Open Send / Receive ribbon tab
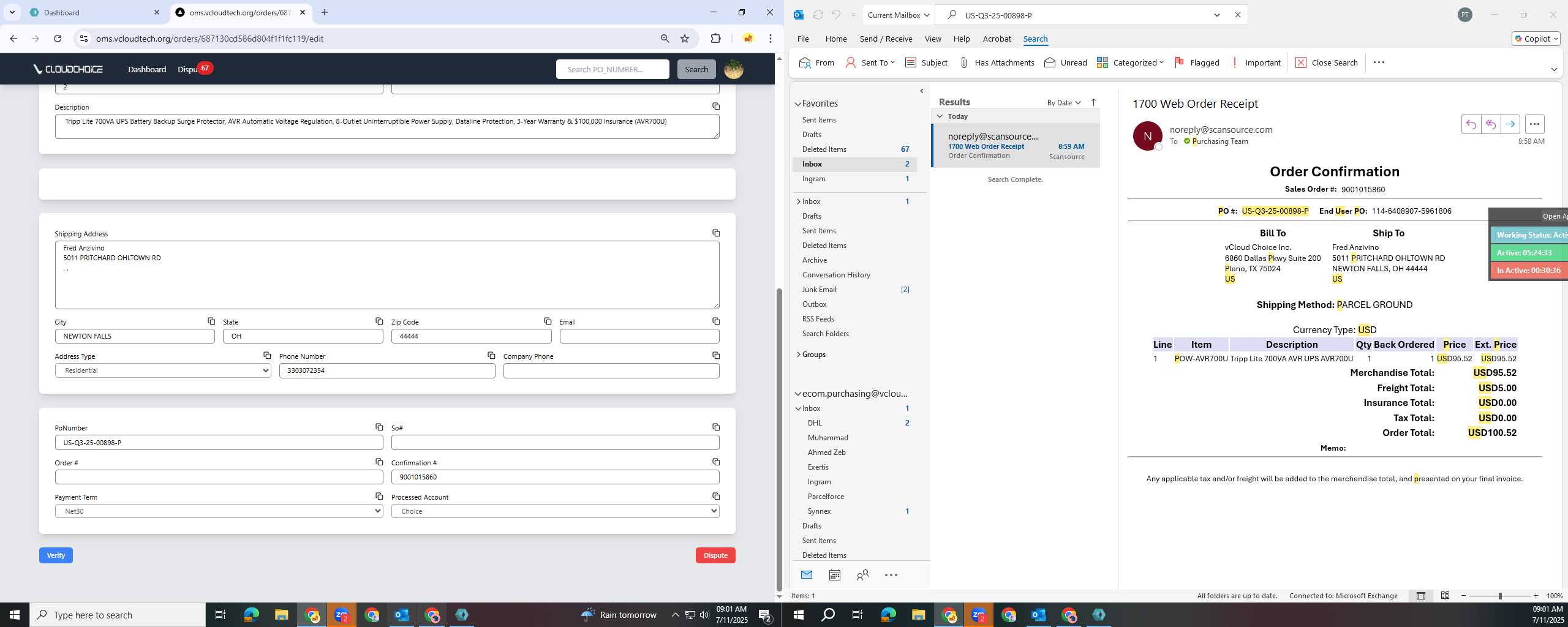 coord(886,39)
